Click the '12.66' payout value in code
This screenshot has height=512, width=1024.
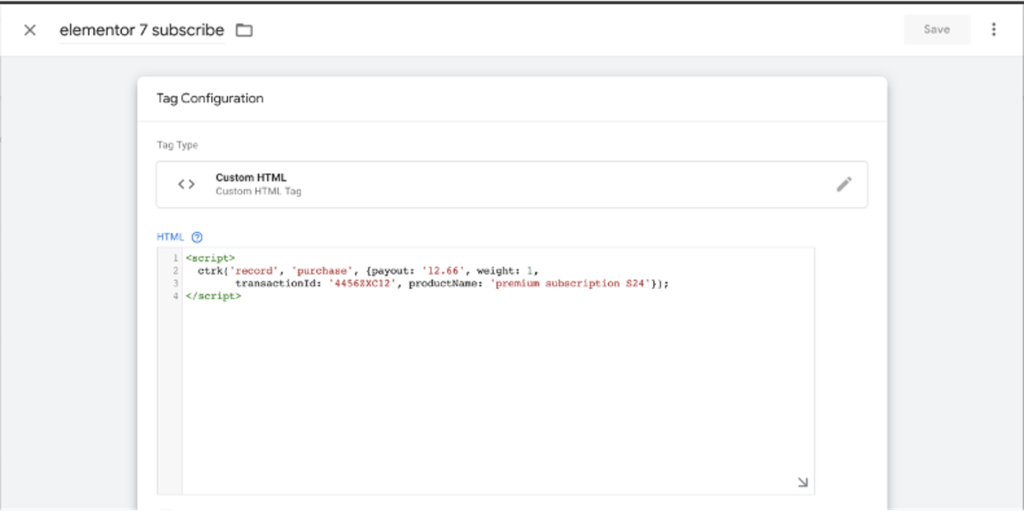[443, 270]
